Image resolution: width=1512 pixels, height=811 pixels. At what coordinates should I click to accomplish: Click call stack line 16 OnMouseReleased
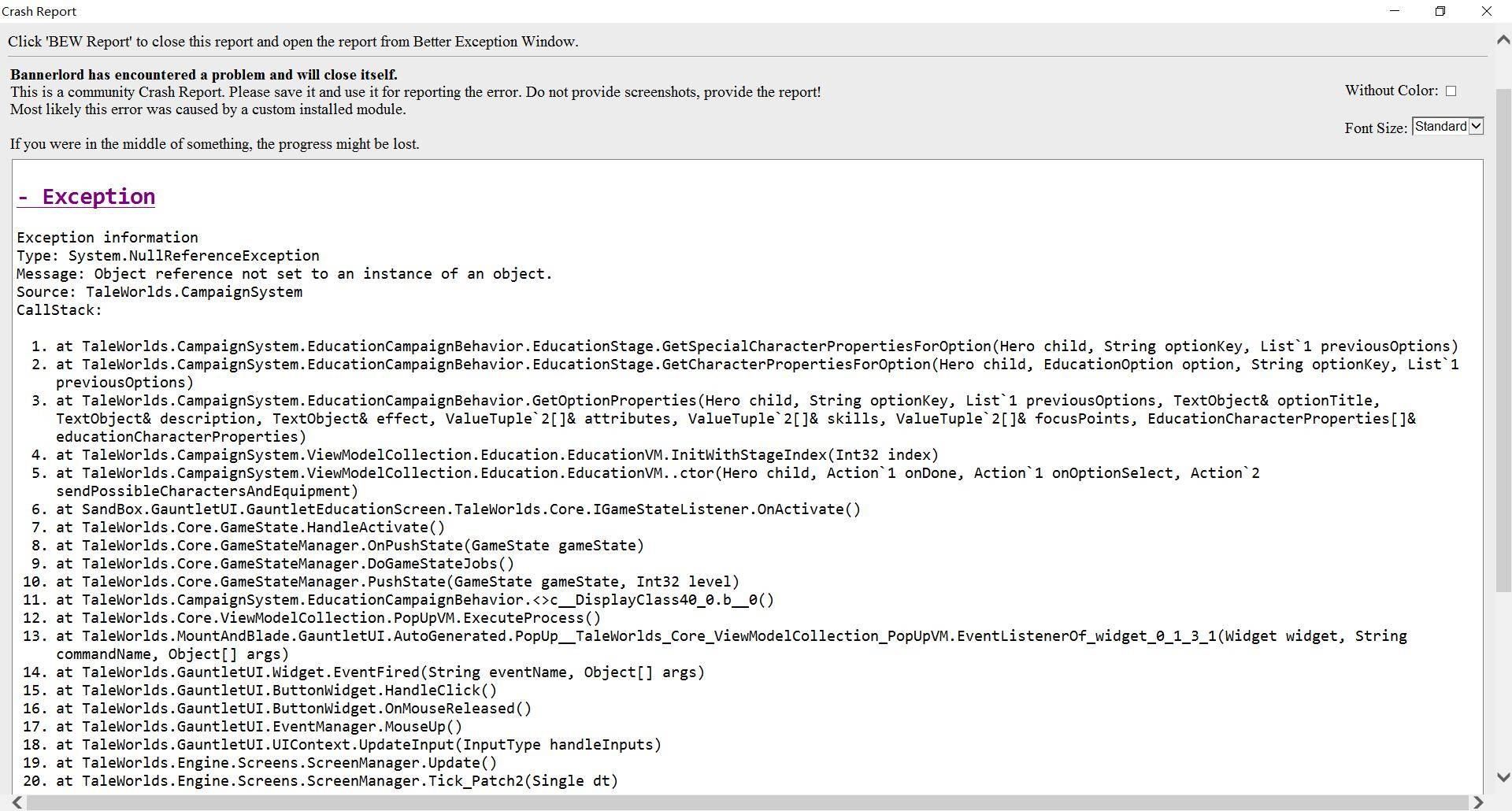(294, 709)
